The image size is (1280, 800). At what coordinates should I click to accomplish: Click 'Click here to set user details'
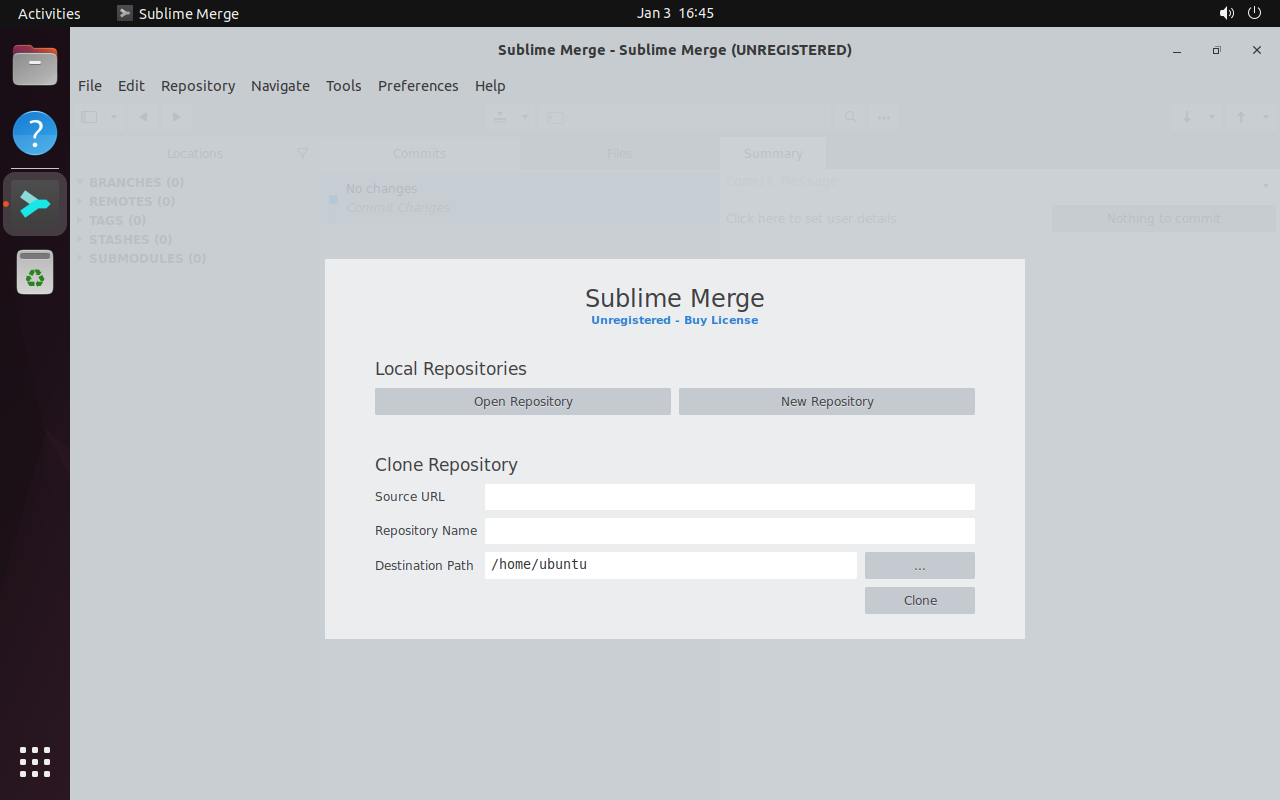(x=811, y=218)
